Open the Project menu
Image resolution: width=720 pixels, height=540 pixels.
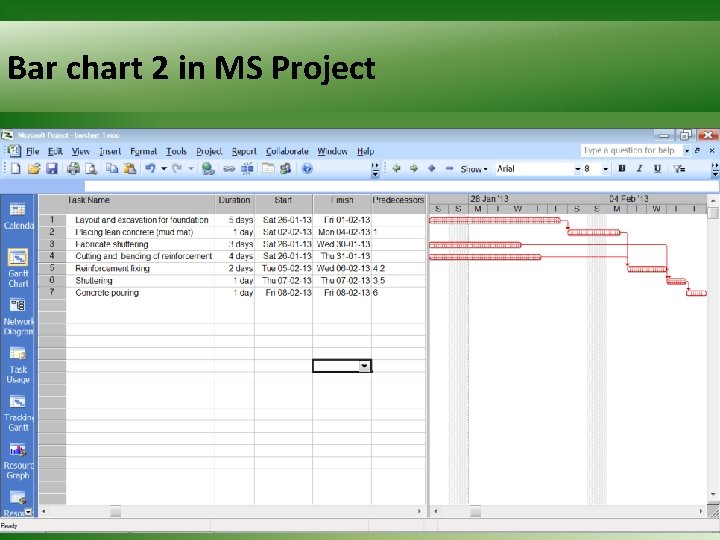pos(209,151)
